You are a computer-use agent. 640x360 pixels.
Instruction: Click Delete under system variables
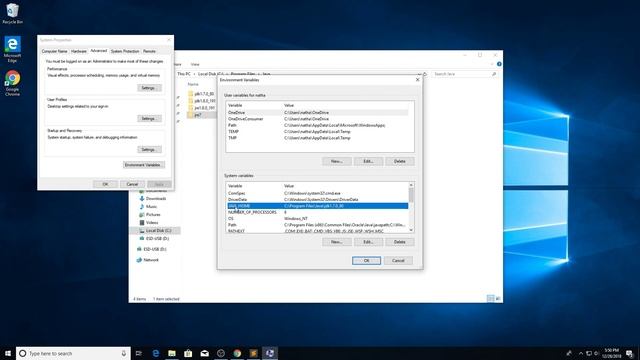click(400, 242)
